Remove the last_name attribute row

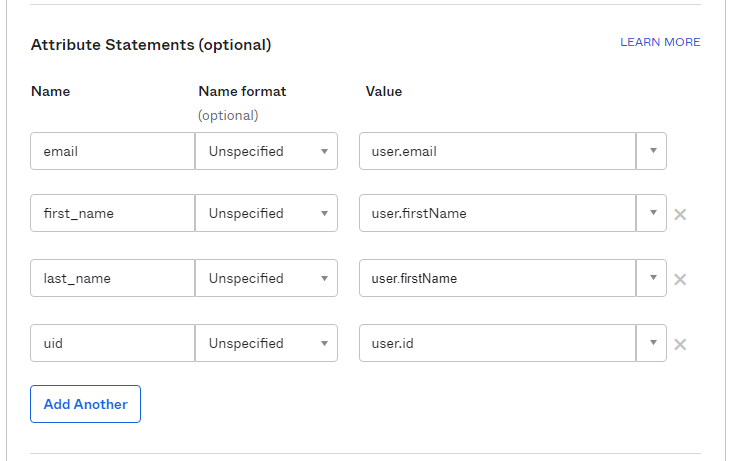tap(680, 280)
